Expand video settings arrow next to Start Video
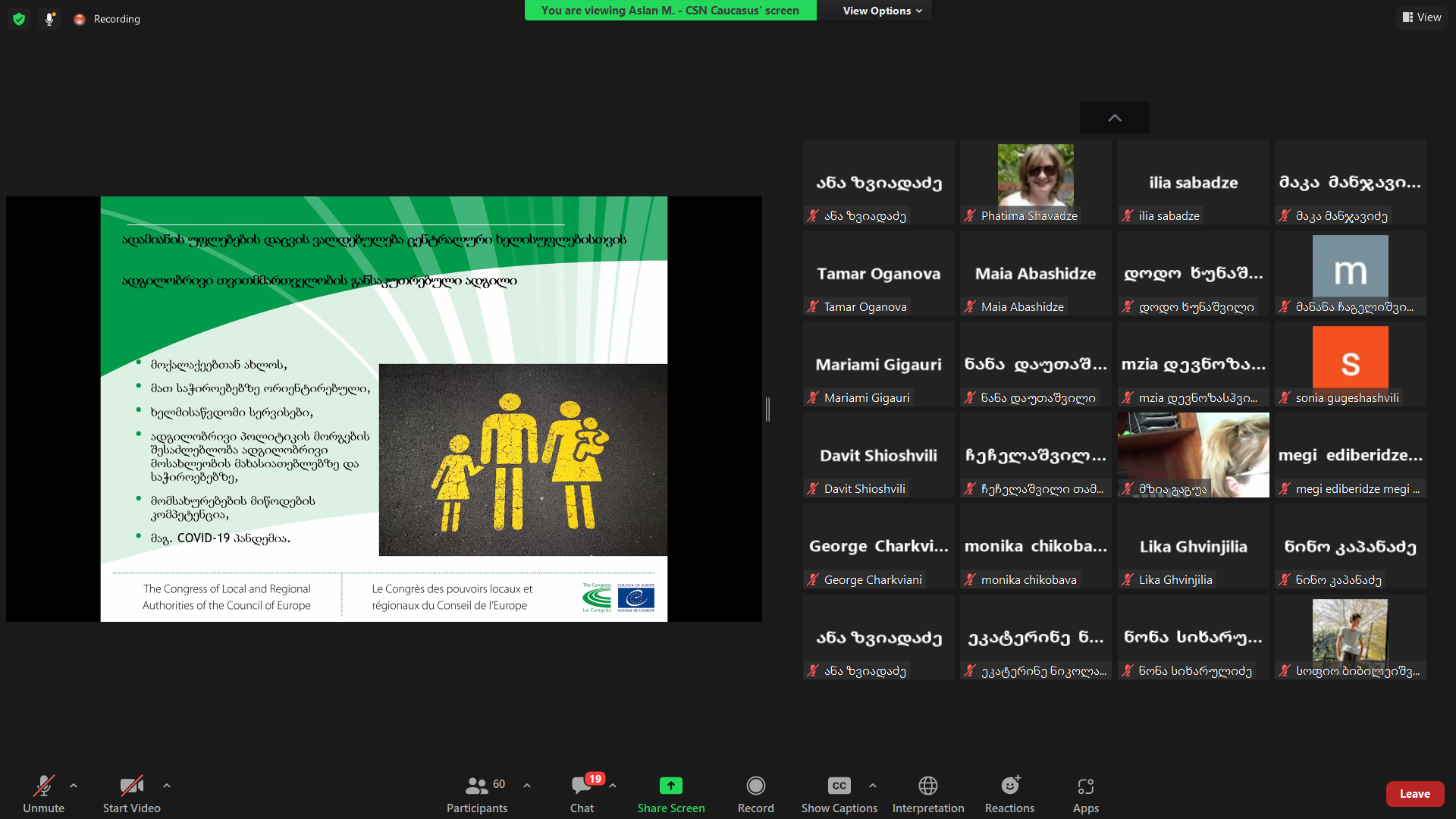The width and height of the screenshot is (1456, 819). (x=167, y=786)
